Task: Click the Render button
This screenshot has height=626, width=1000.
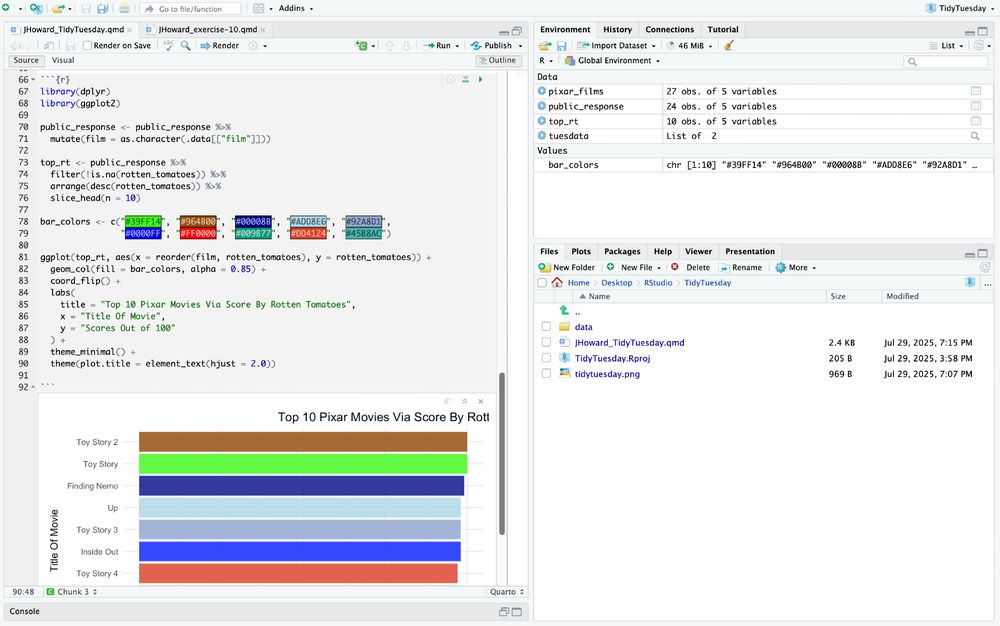Action: (219, 45)
